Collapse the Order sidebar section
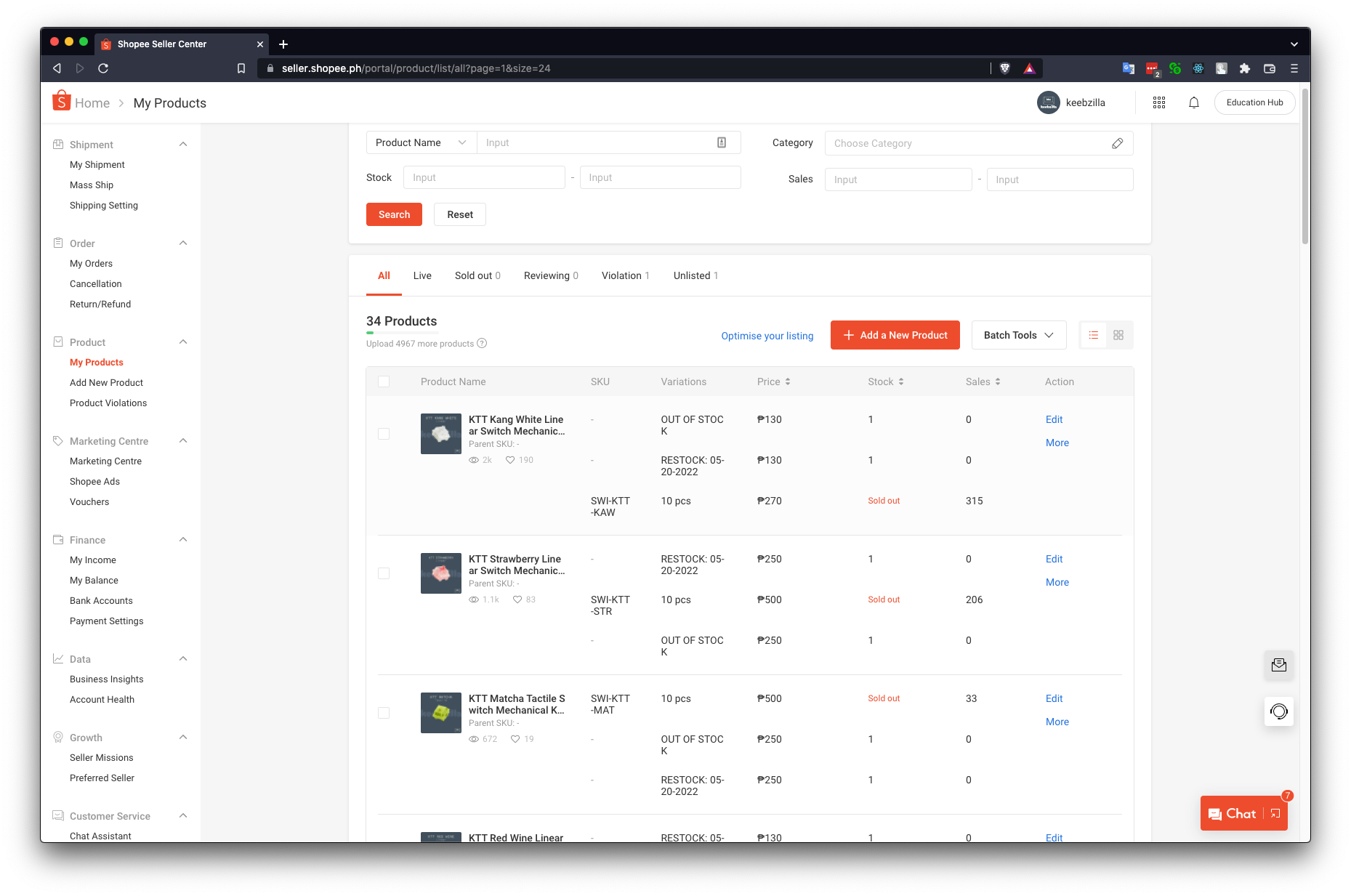This screenshot has height=896, width=1351. coord(183,243)
